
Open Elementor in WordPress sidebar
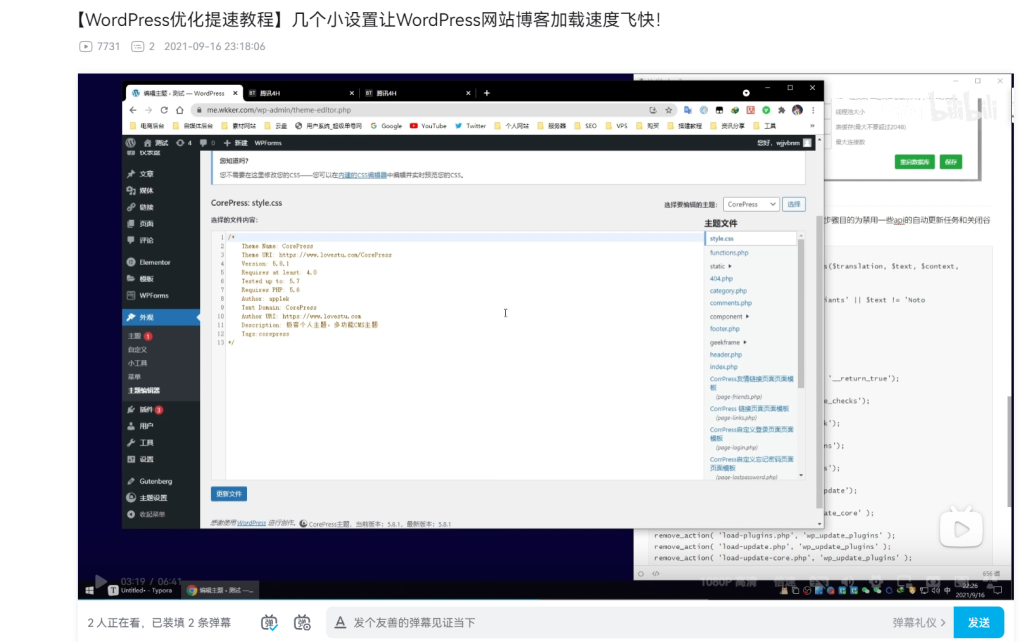(x=154, y=262)
